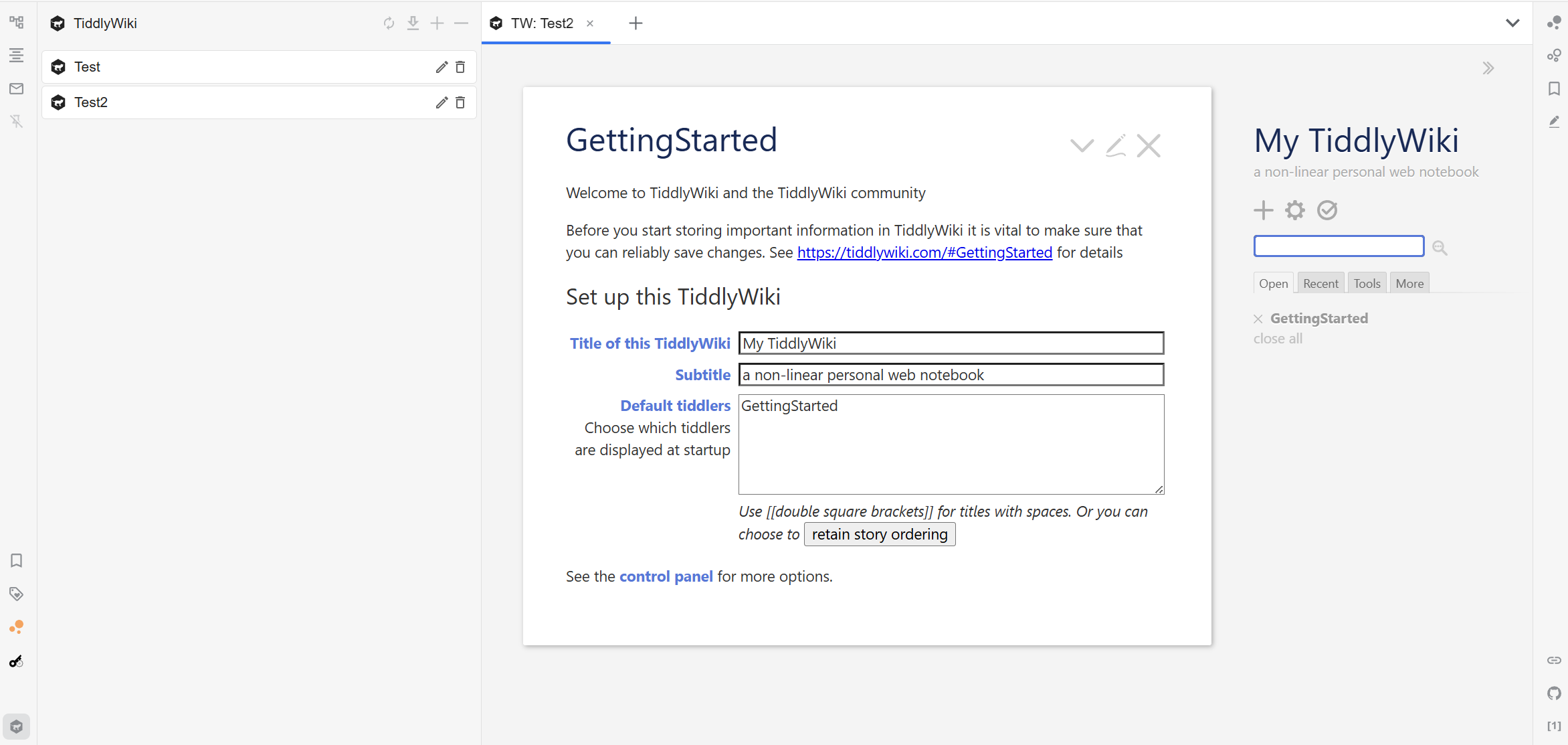1568x745 pixels.
Task: Delete the Test2 wiki entry
Action: [460, 102]
